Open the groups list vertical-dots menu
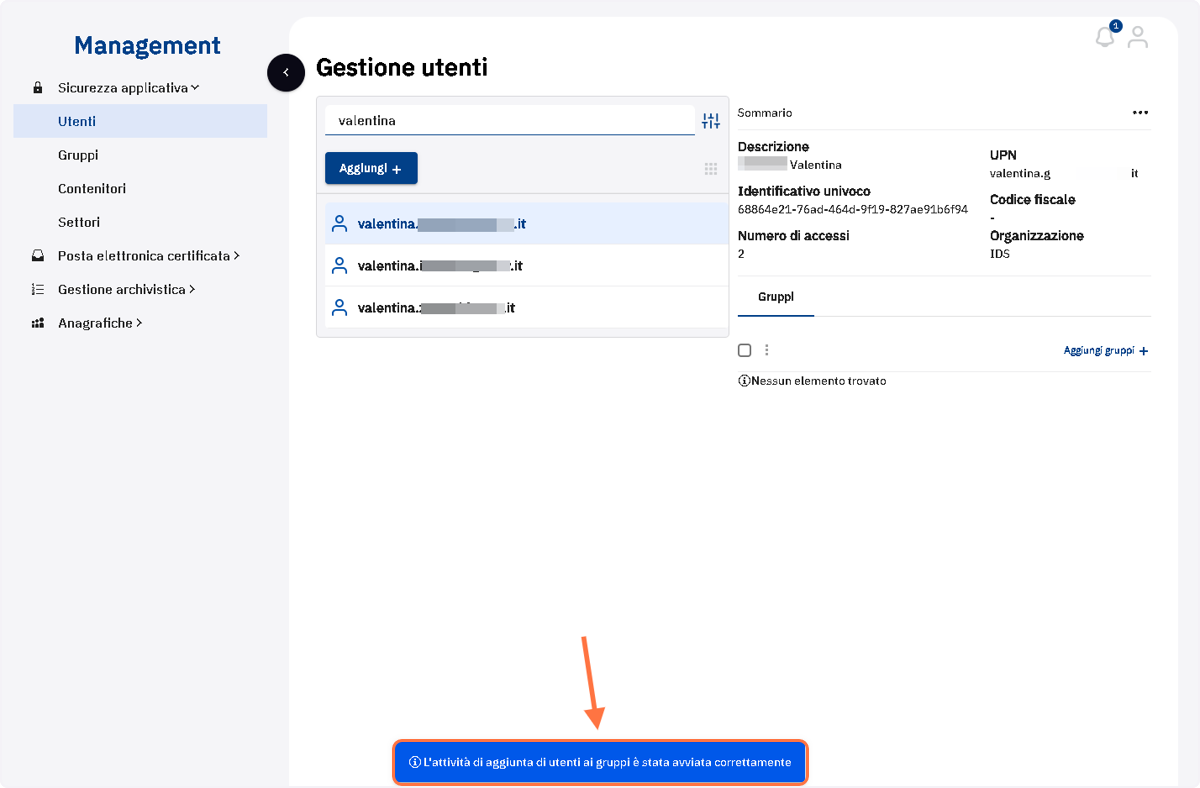 pyautogui.click(x=767, y=350)
